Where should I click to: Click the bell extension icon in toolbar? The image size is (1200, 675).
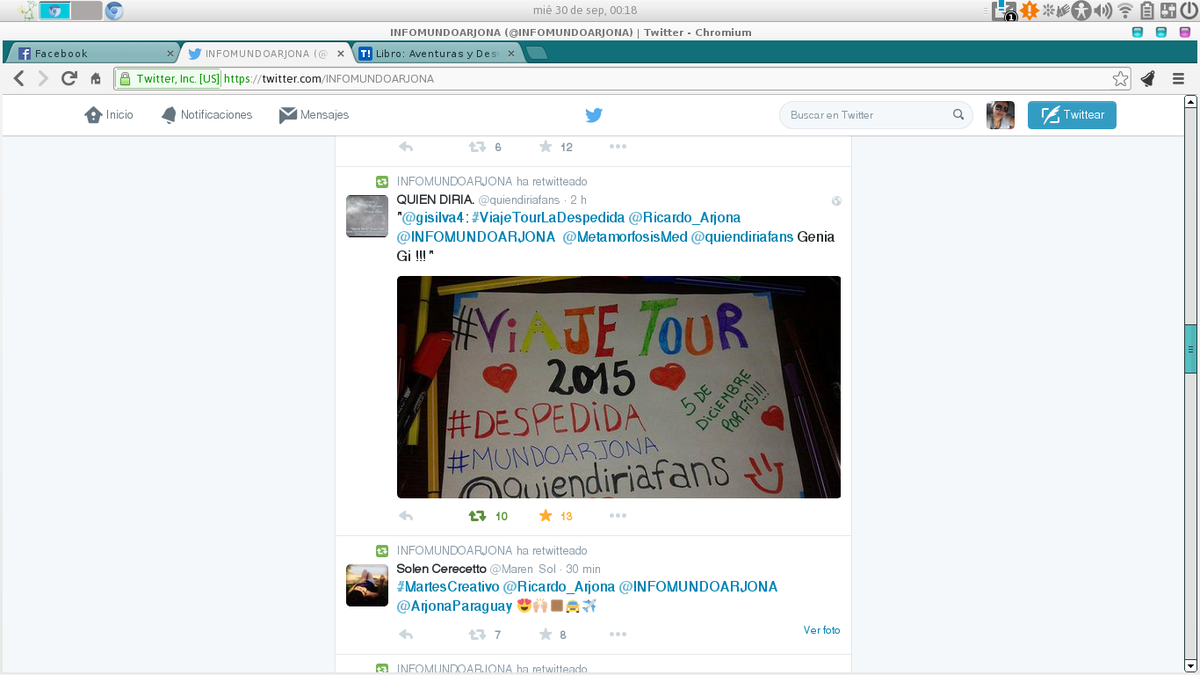1148,78
